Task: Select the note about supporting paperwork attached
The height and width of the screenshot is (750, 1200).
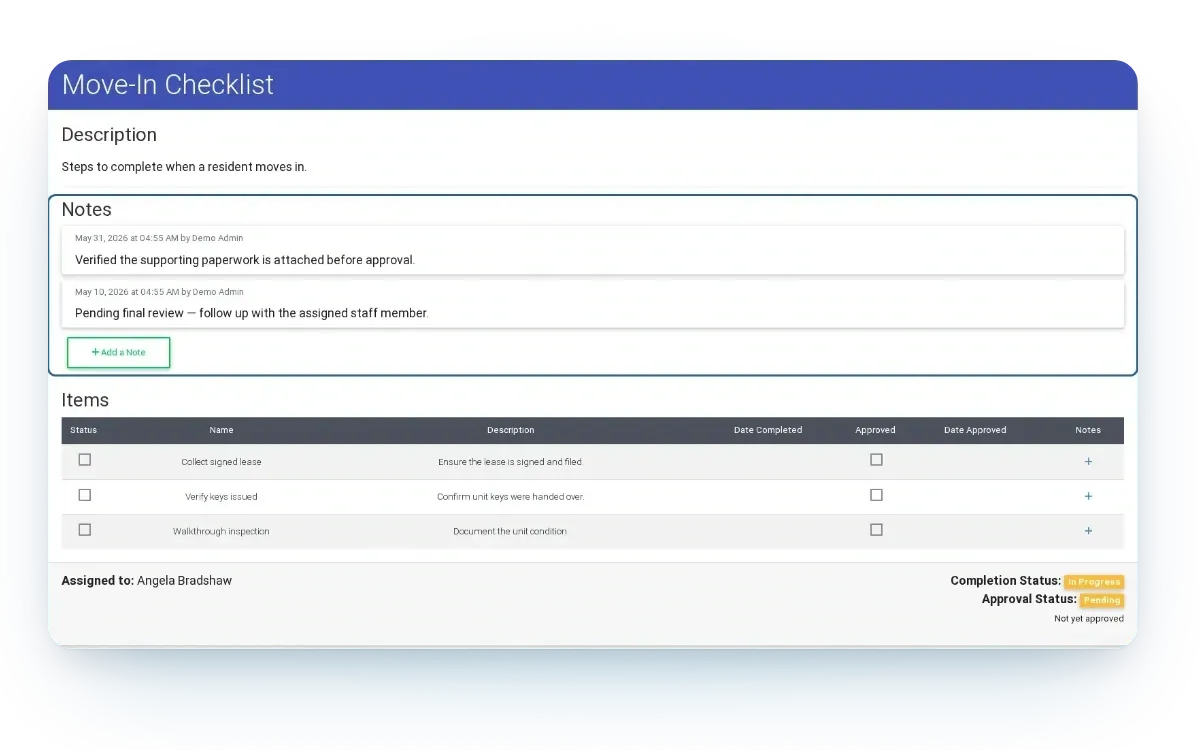Action: (592, 250)
